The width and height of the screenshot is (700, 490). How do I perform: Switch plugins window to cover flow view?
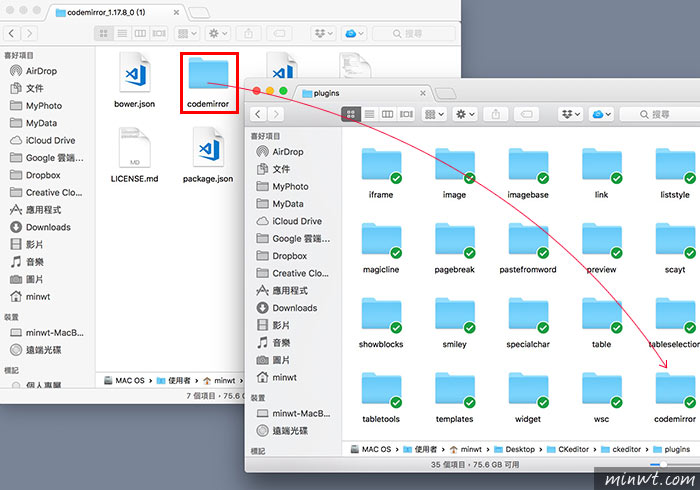point(406,114)
